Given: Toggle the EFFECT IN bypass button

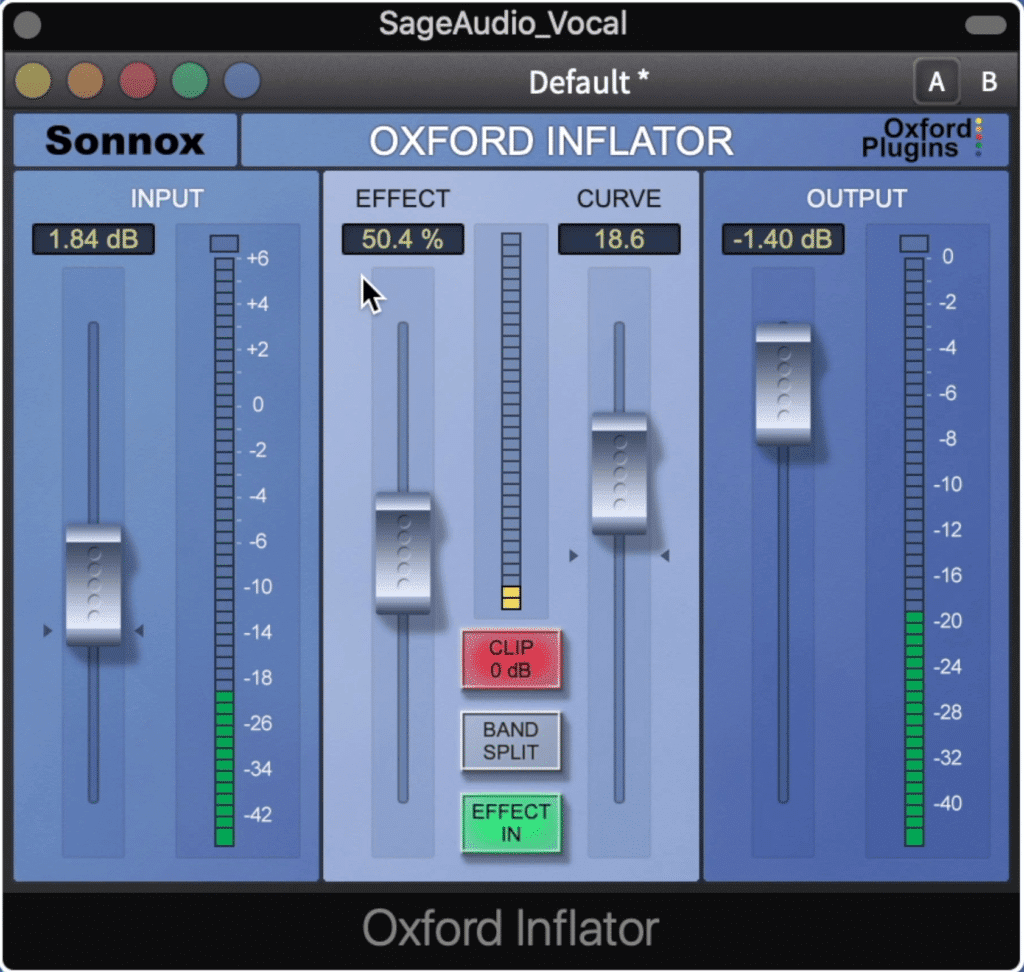Looking at the screenshot, I should [x=511, y=823].
